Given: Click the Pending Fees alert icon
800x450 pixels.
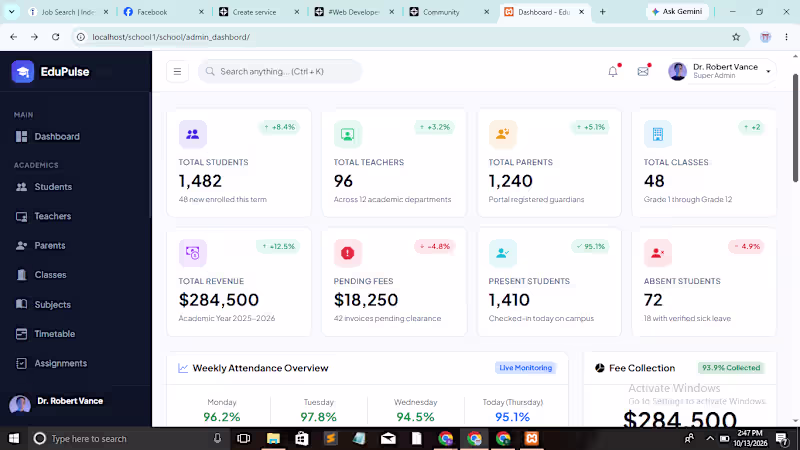Looking at the screenshot, I should [x=347, y=253].
